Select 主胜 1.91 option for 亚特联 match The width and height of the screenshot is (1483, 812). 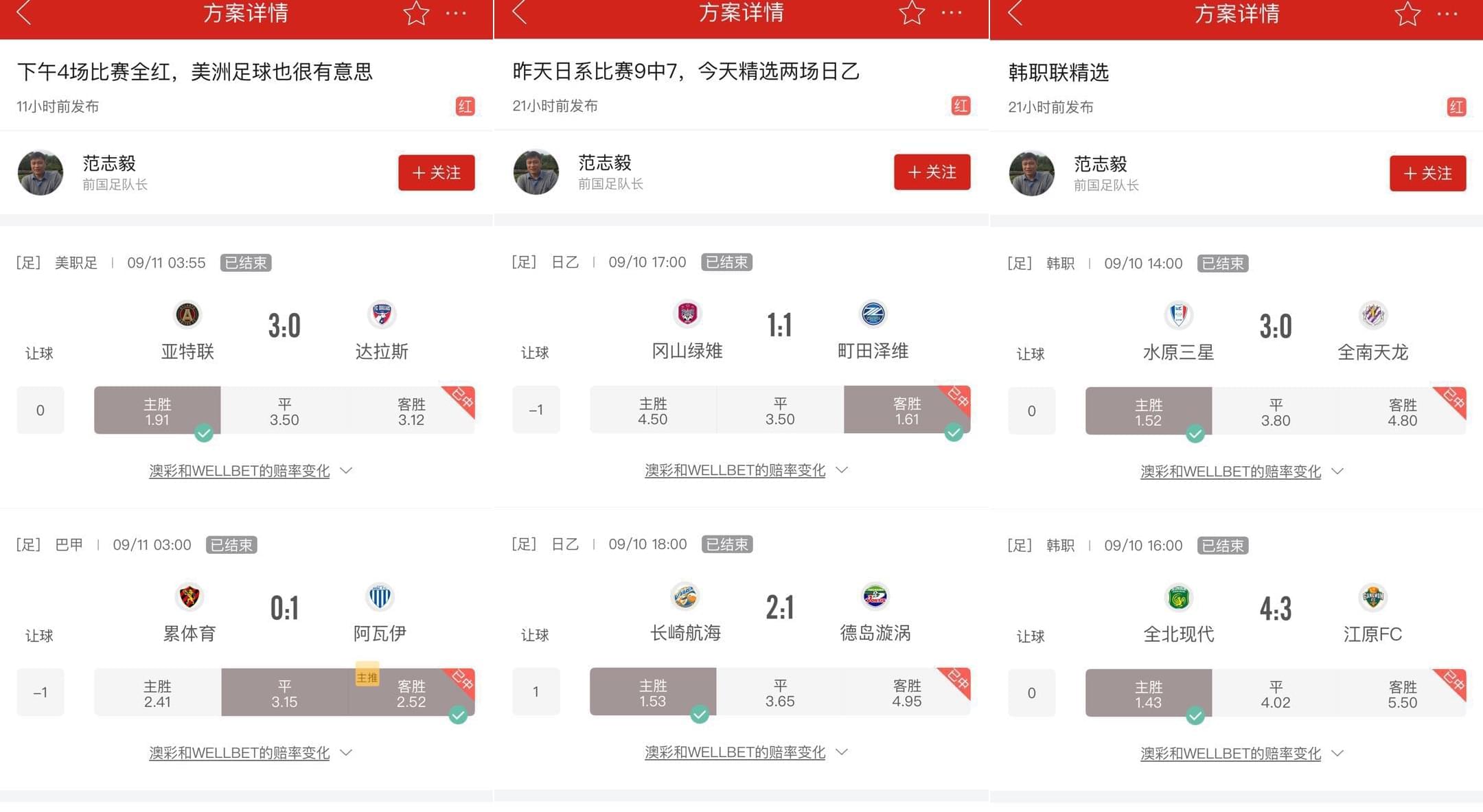coord(157,410)
